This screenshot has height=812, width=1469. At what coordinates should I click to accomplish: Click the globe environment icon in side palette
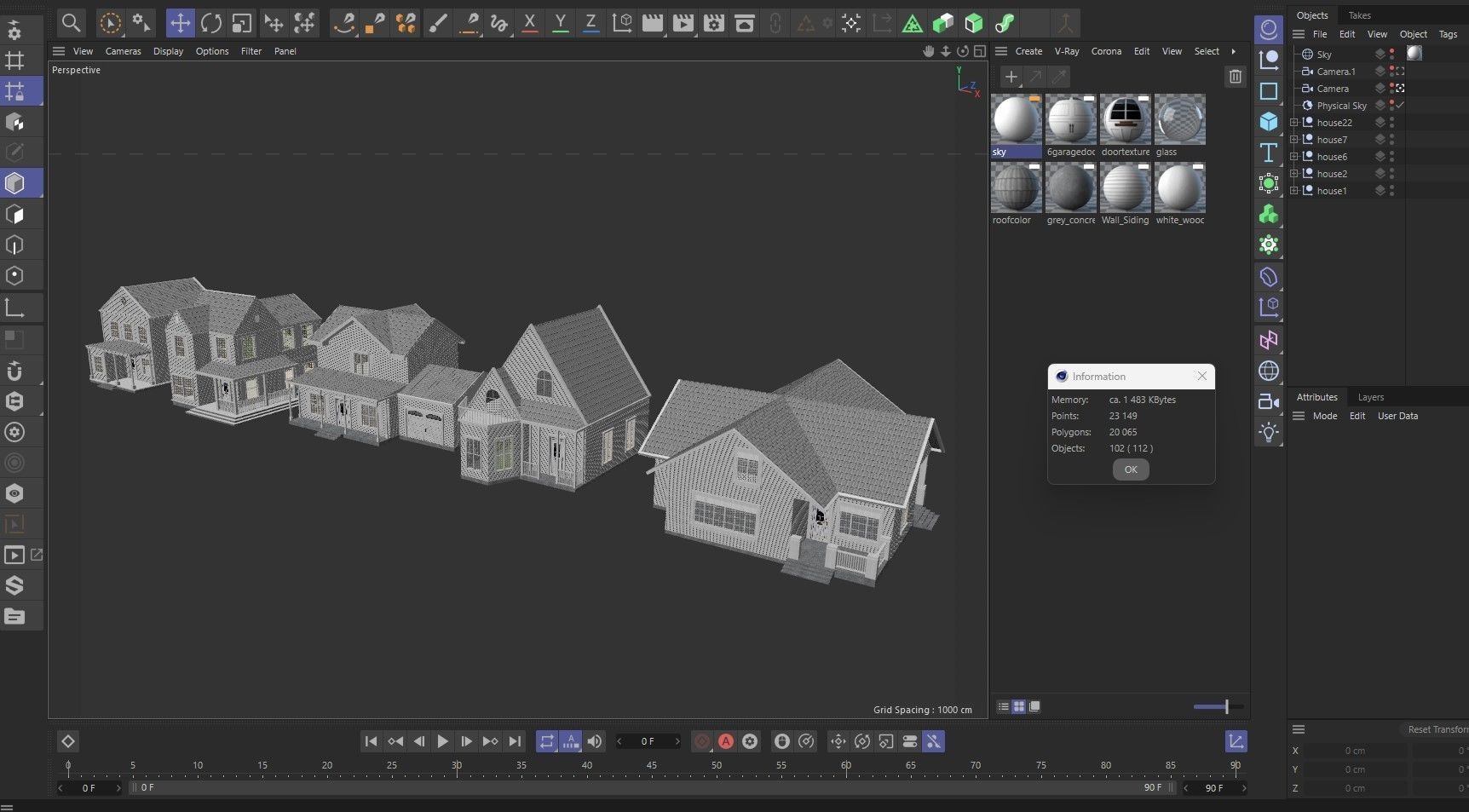click(x=1269, y=371)
